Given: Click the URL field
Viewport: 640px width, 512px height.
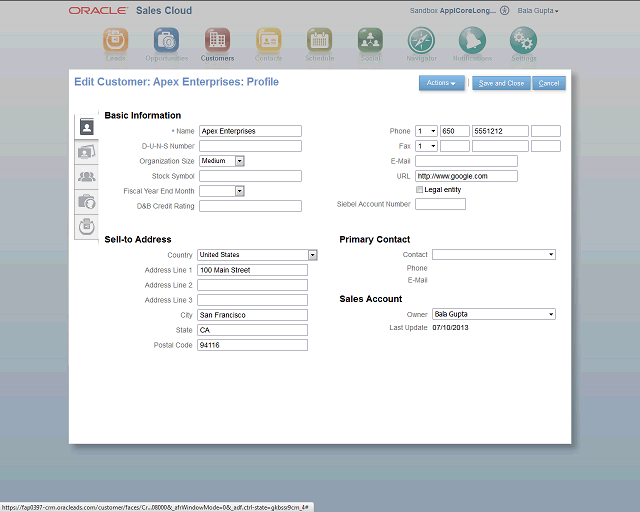Looking at the screenshot, I should pos(466,176).
